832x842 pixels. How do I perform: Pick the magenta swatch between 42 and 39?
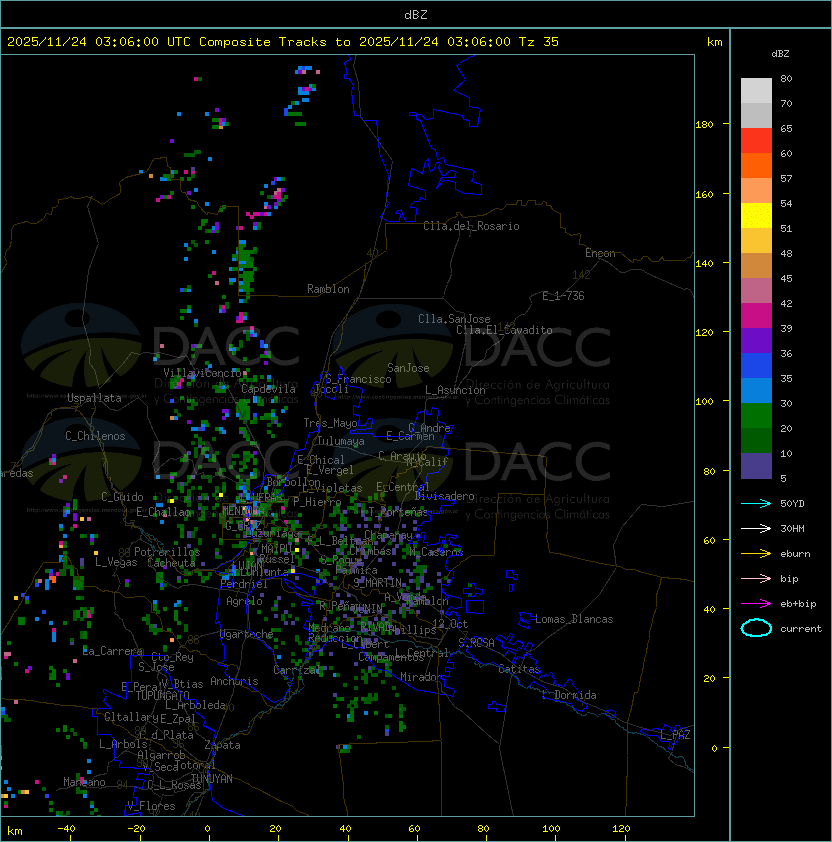click(756, 316)
